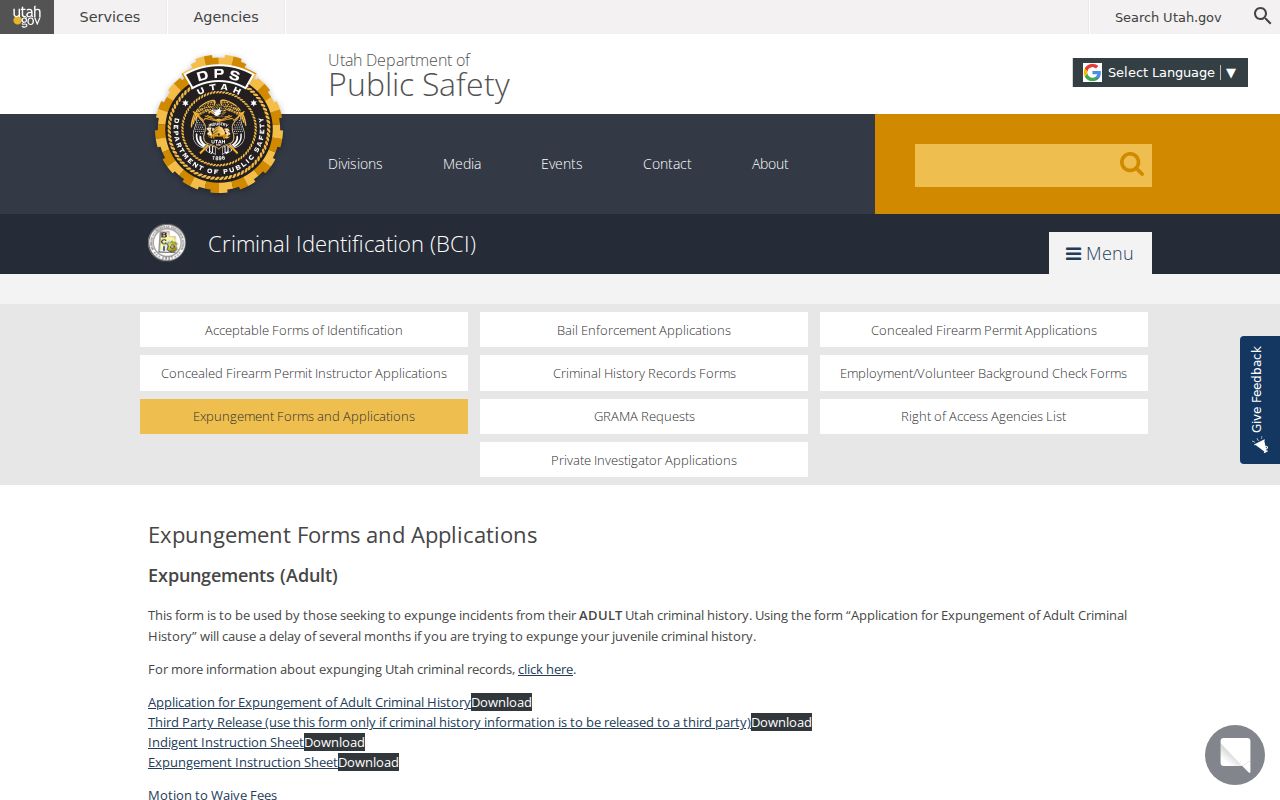The width and height of the screenshot is (1280, 800).
Task: Click the Search Utah.gov field
Action: [1168, 17]
